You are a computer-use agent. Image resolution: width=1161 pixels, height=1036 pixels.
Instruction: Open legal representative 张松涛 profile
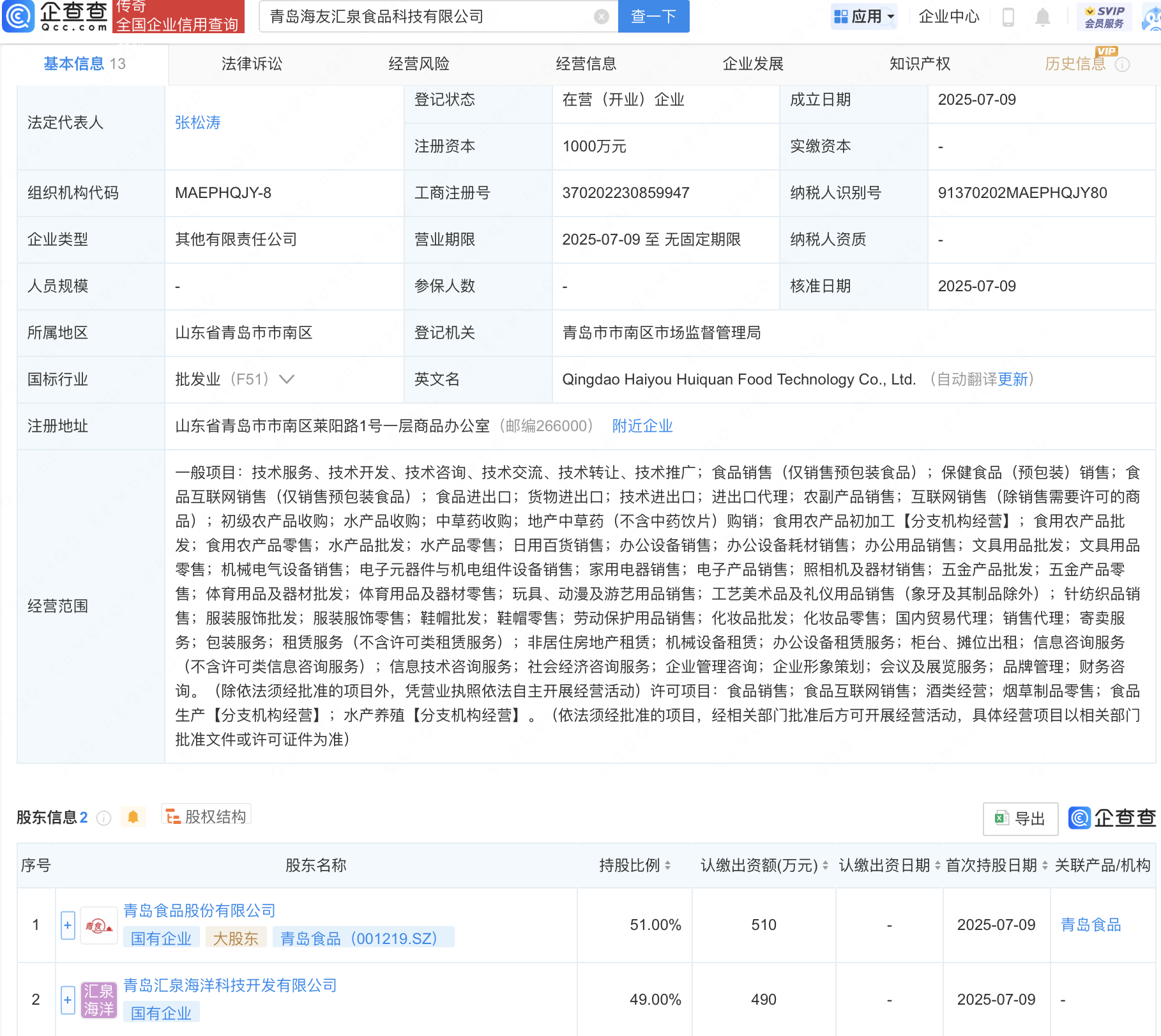[198, 123]
